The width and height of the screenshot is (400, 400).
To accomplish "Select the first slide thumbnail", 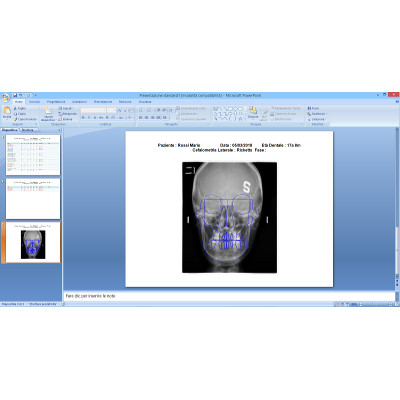I will 33,155.
